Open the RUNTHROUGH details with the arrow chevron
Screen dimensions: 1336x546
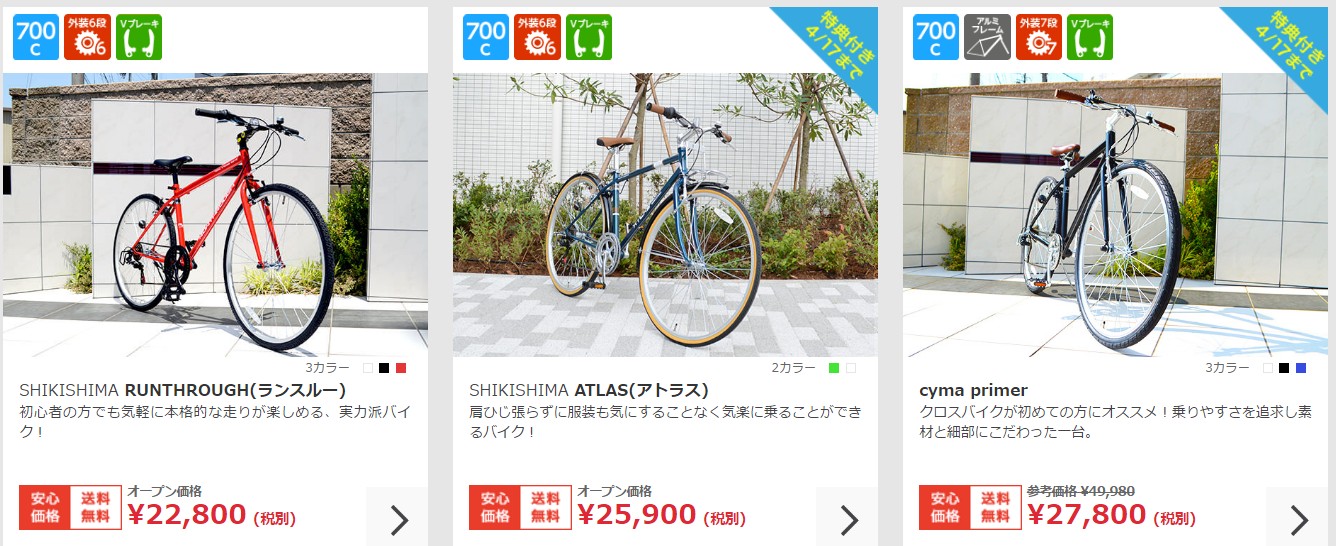tap(397, 517)
